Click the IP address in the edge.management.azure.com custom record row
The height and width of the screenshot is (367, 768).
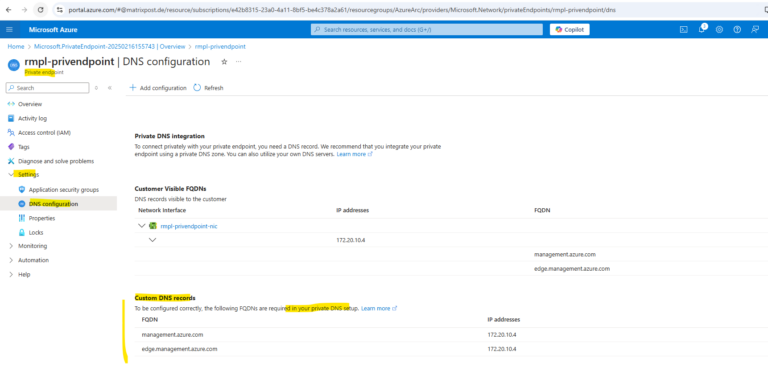(x=502, y=349)
